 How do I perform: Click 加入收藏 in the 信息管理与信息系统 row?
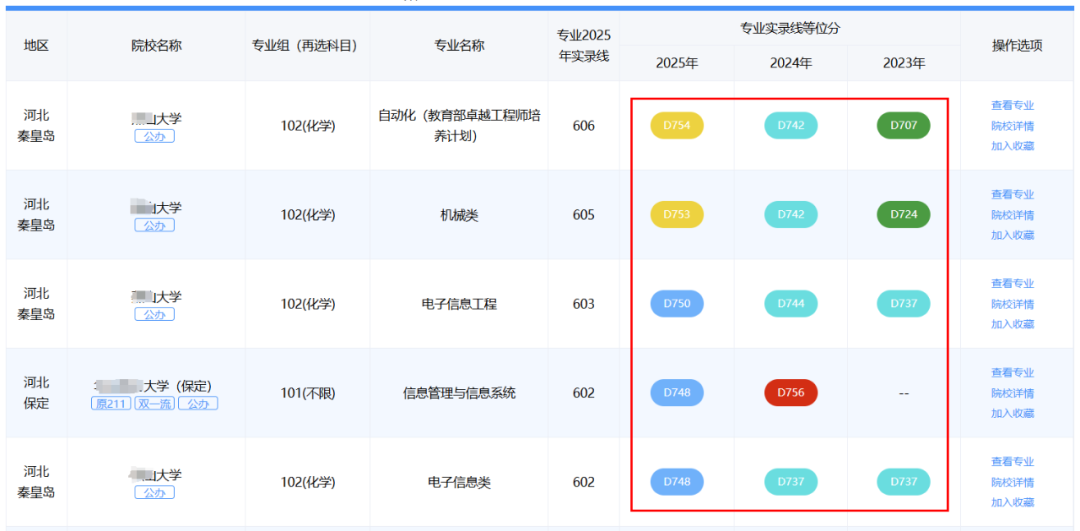1012,413
